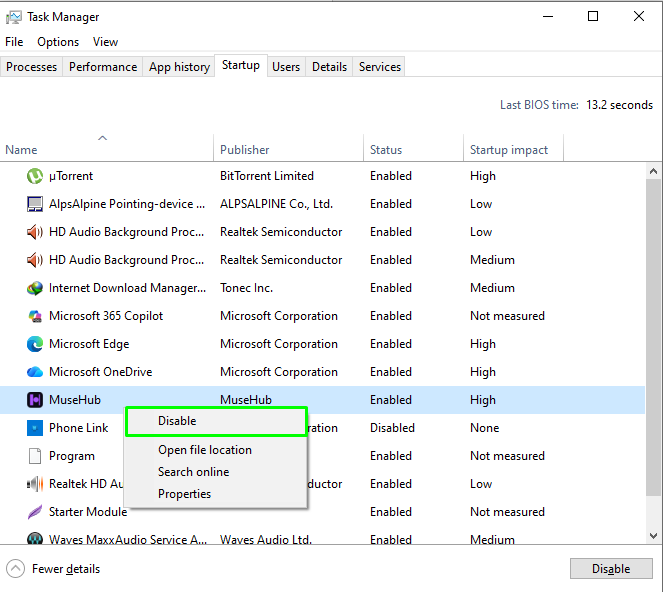663x592 pixels.
Task: Minimize the Task Manager window
Action: tap(548, 16)
